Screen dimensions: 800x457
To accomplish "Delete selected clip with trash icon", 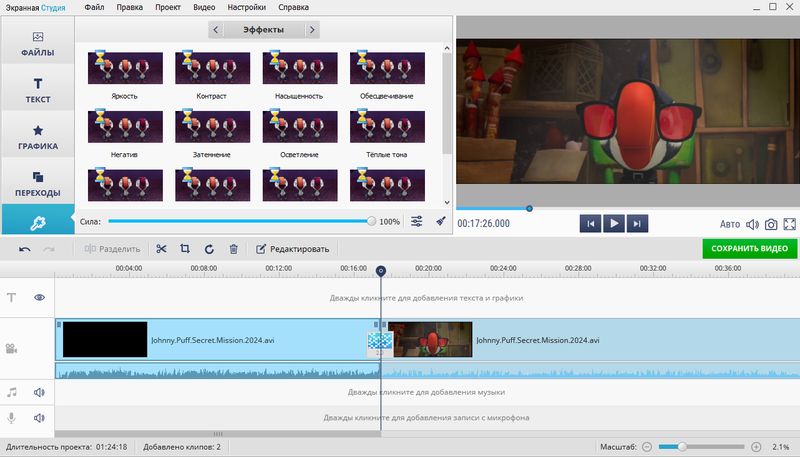I will point(233,249).
